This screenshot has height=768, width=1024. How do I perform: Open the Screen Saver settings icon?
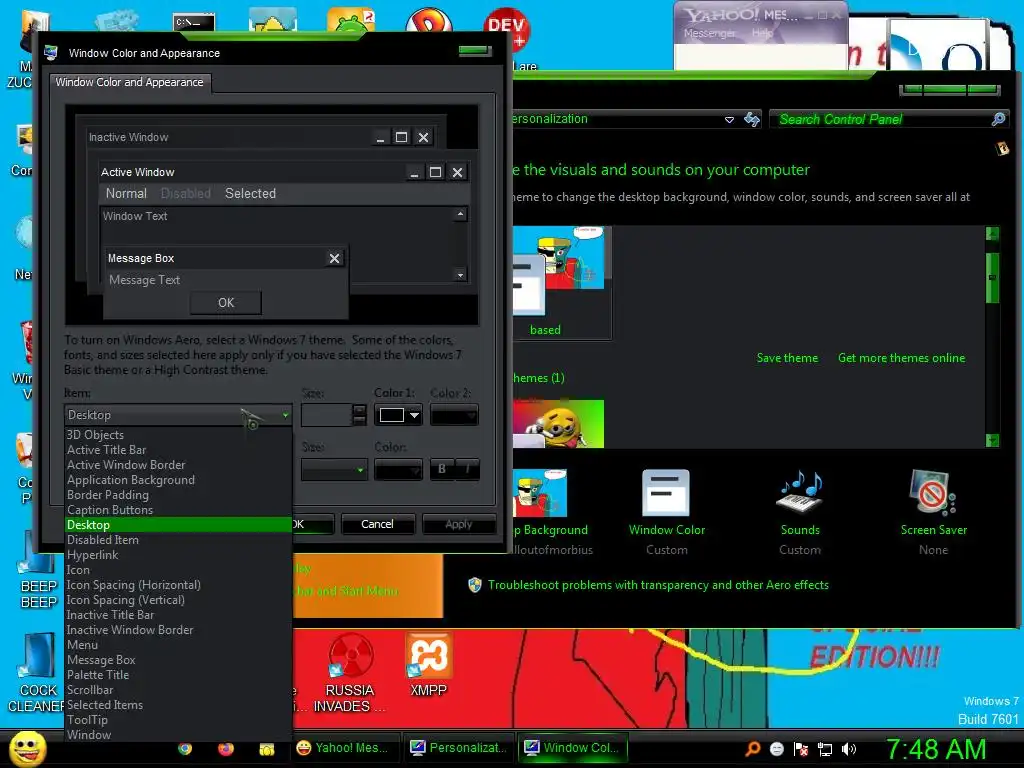pyautogui.click(x=933, y=494)
